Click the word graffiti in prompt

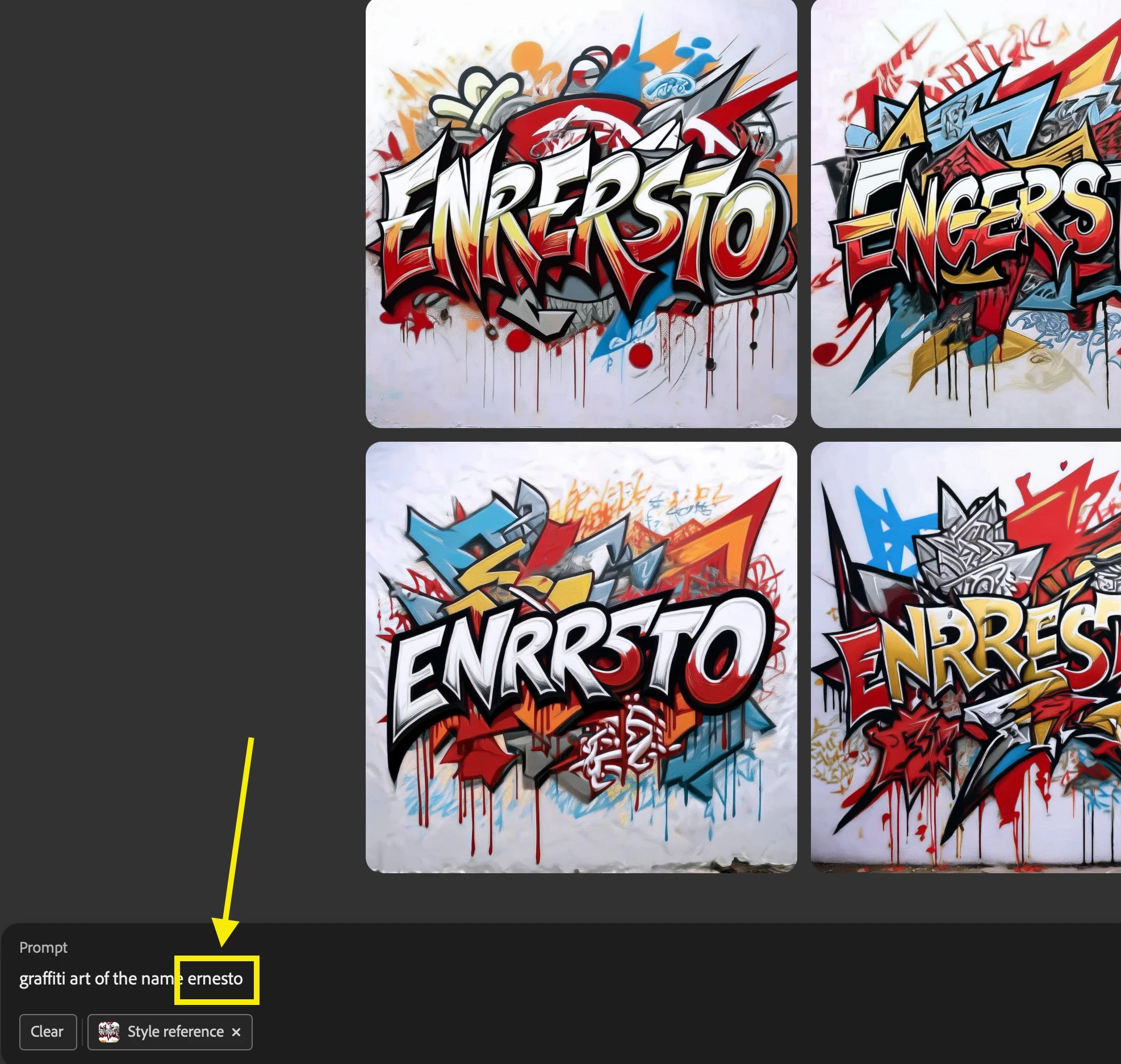(x=43, y=979)
